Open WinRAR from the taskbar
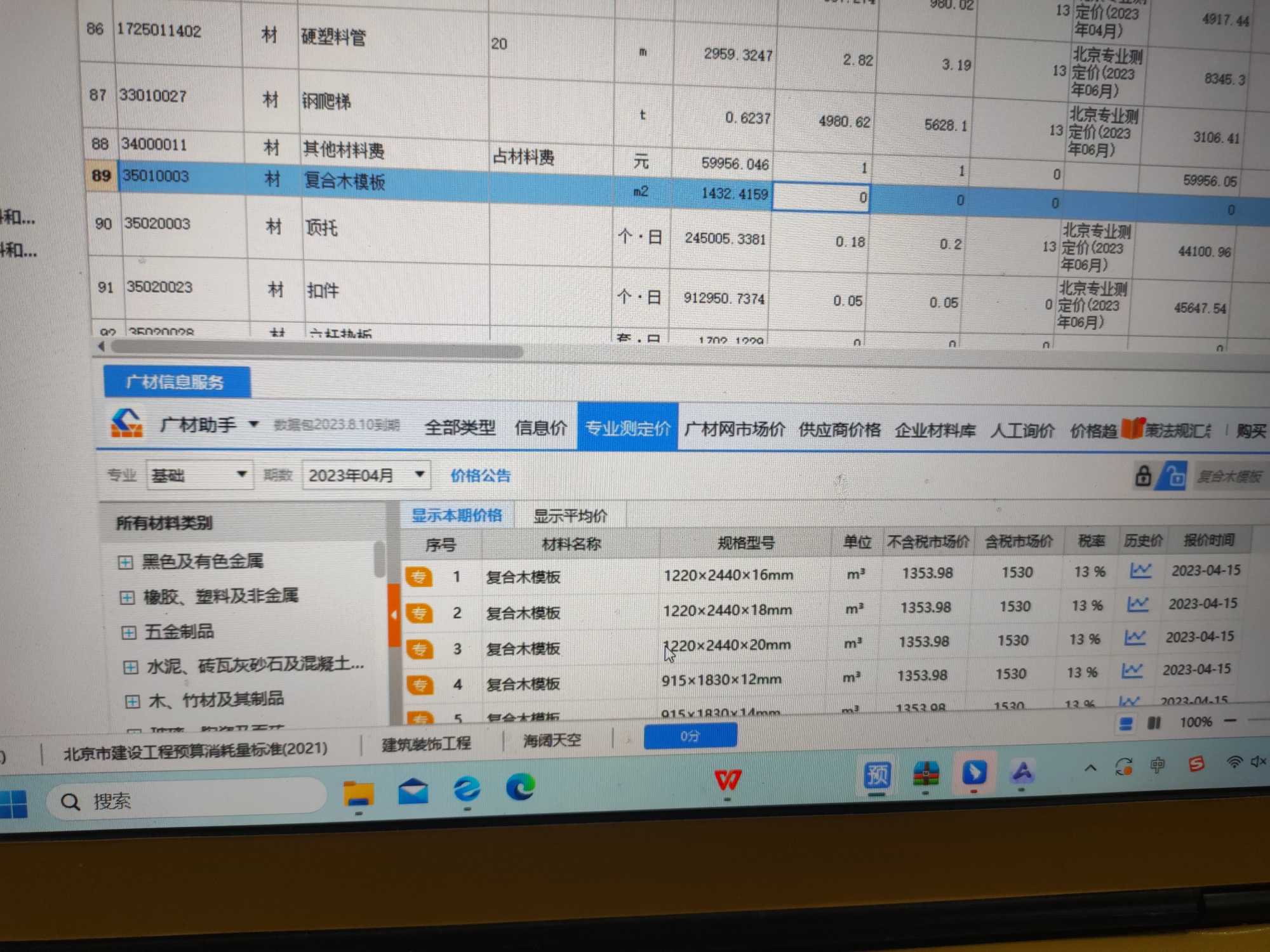 pos(926,774)
